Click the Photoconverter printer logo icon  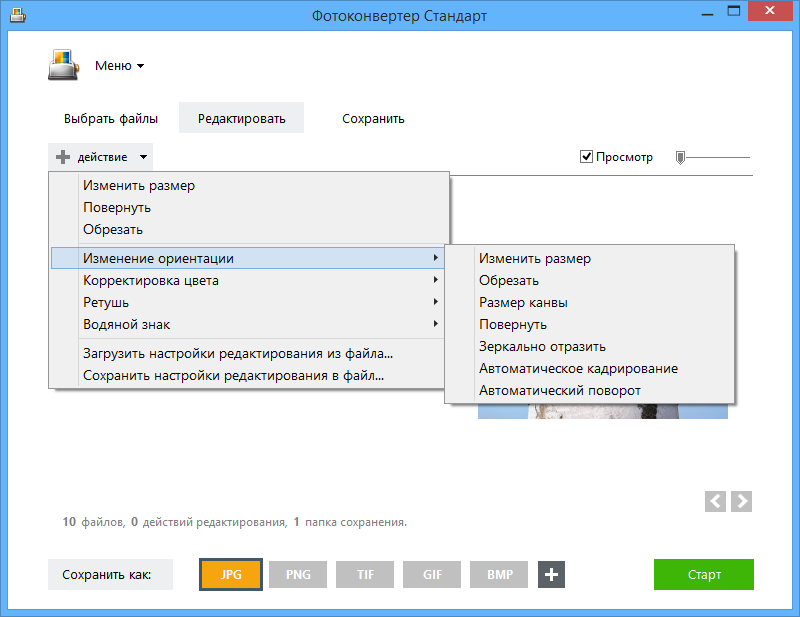click(64, 65)
